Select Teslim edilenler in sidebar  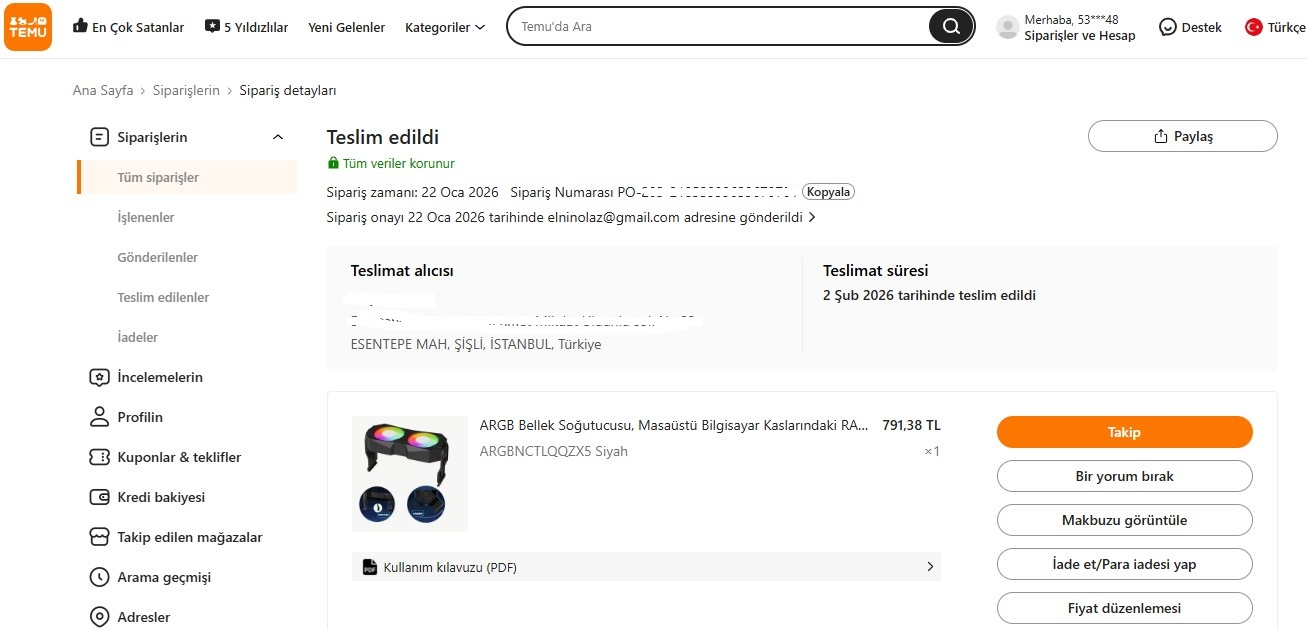point(163,297)
